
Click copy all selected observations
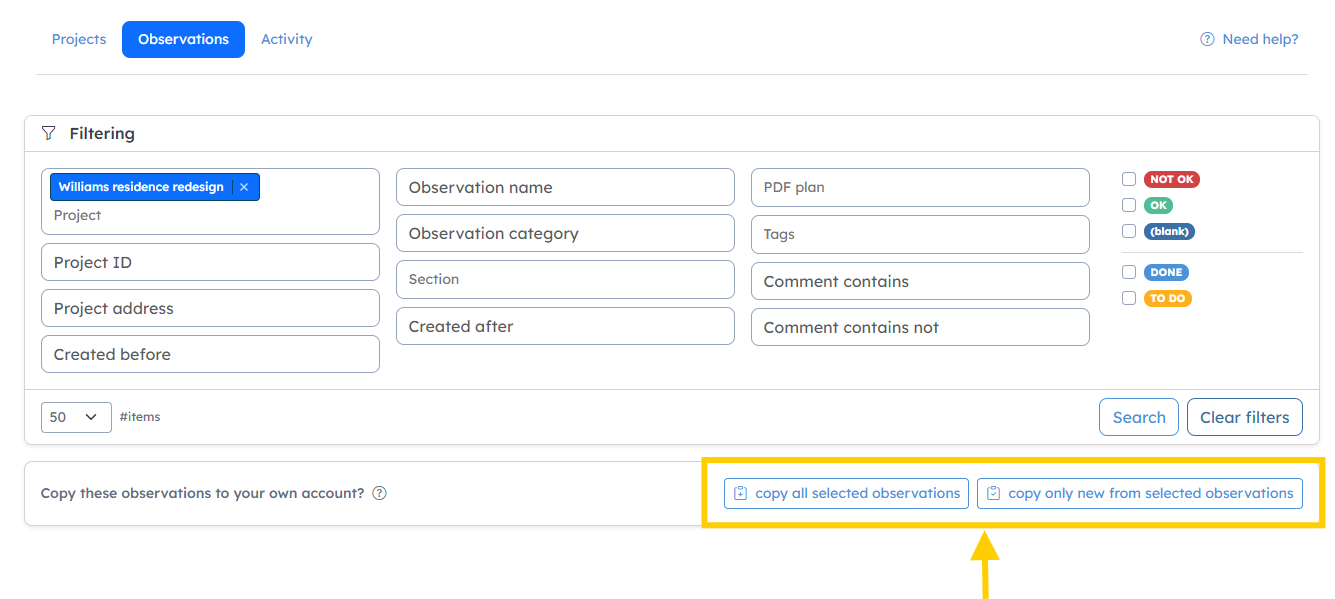pyautogui.click(x=846, y=493)
